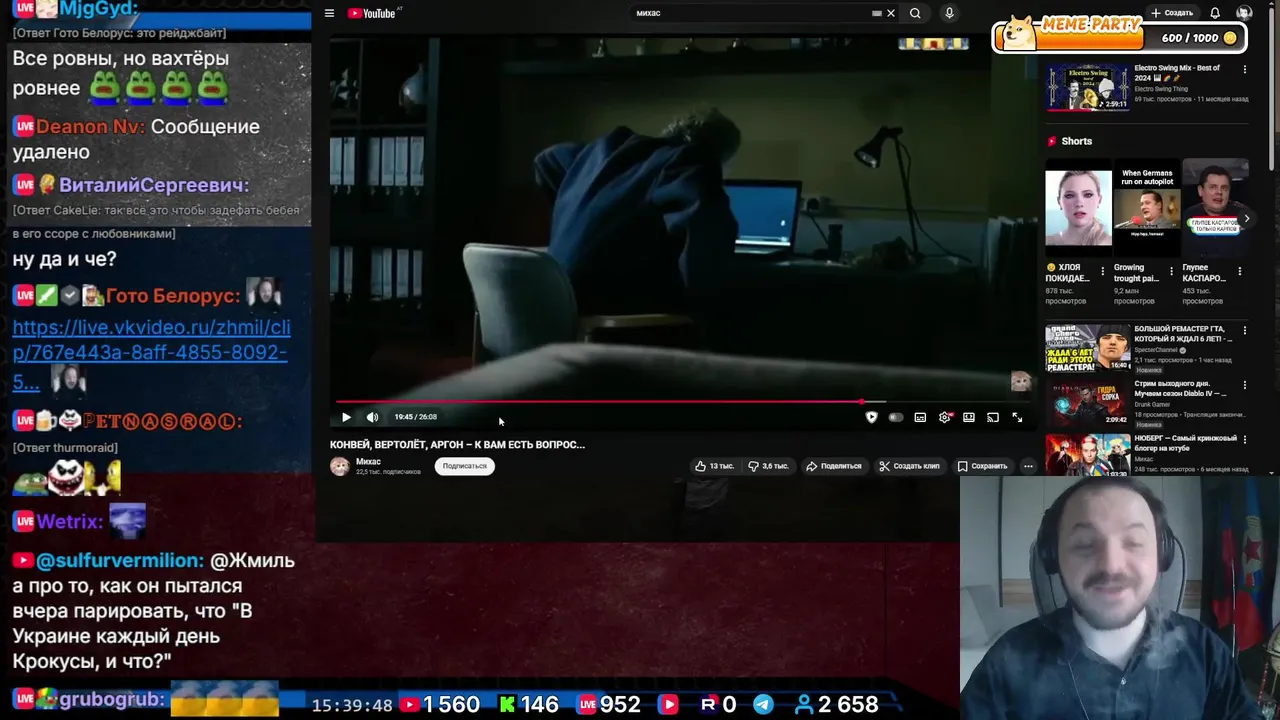Open НЮБЕРГ video thumbnail
Image resolution: width=1280 pixels, height=720 pixels.
coord(1087,455)
